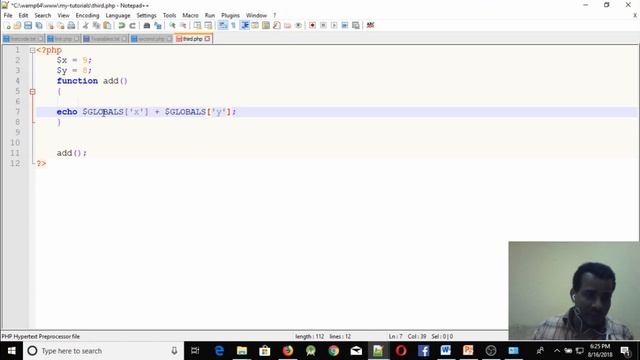Click the 'function add()' code line
Image resolution: width=640 pixels, height=360 pixels.
pyautogui.click(x=92, y=81)
